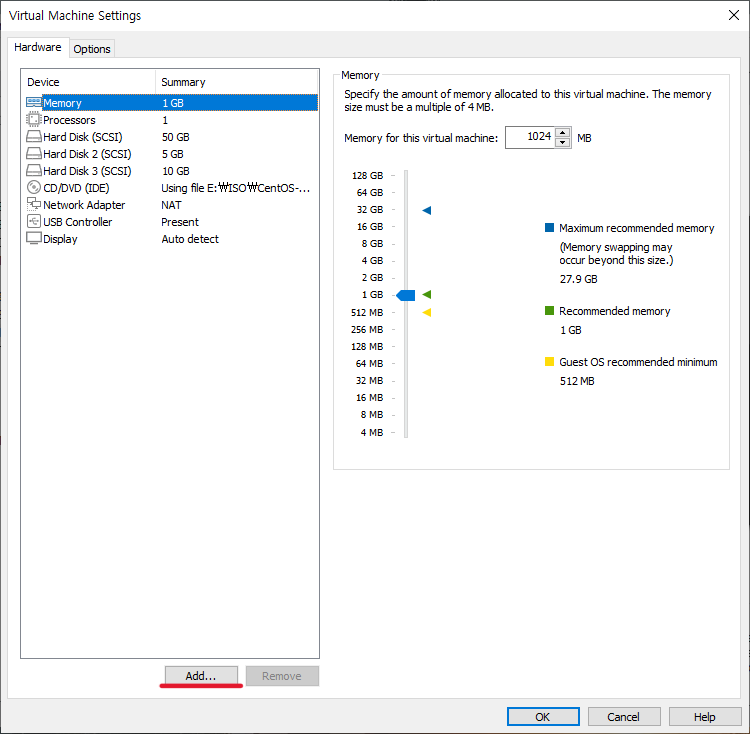Switch to the Options tab
Image resolution: width=750 pixels, height=734 pixels.
(x=92, y=49)
